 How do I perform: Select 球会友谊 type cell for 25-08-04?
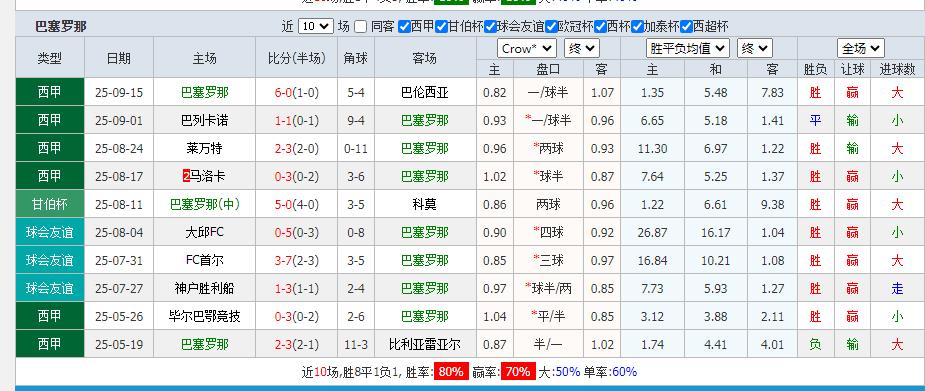(50, 232)
